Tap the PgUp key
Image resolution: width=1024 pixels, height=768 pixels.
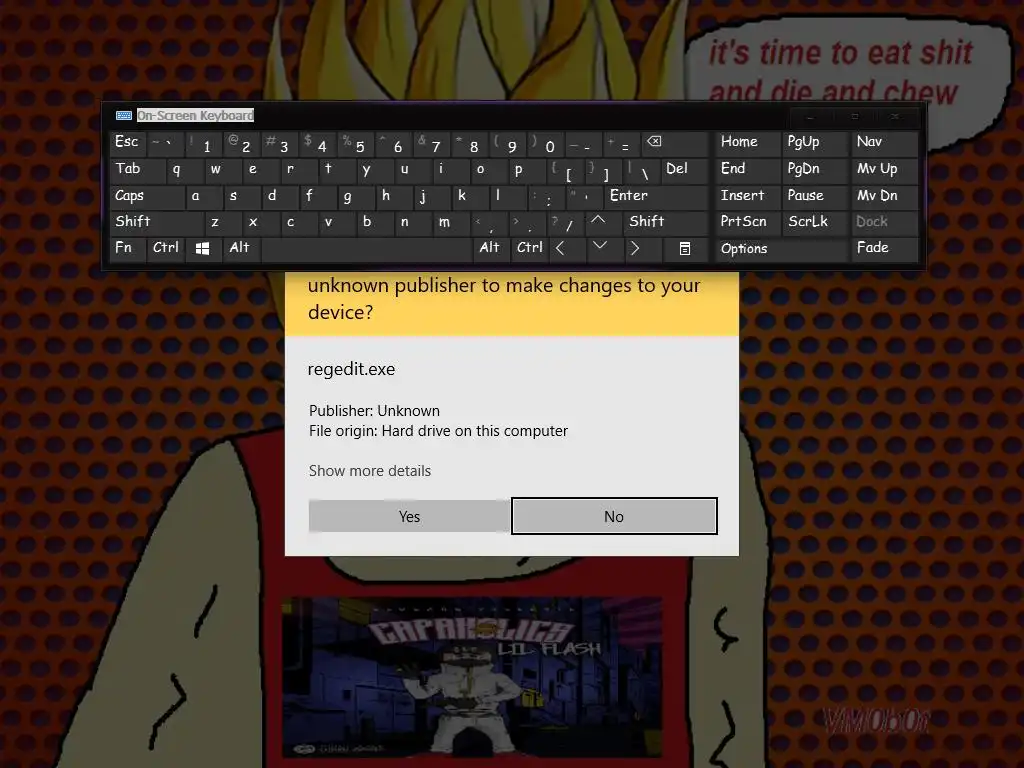[x=814, y=143]
